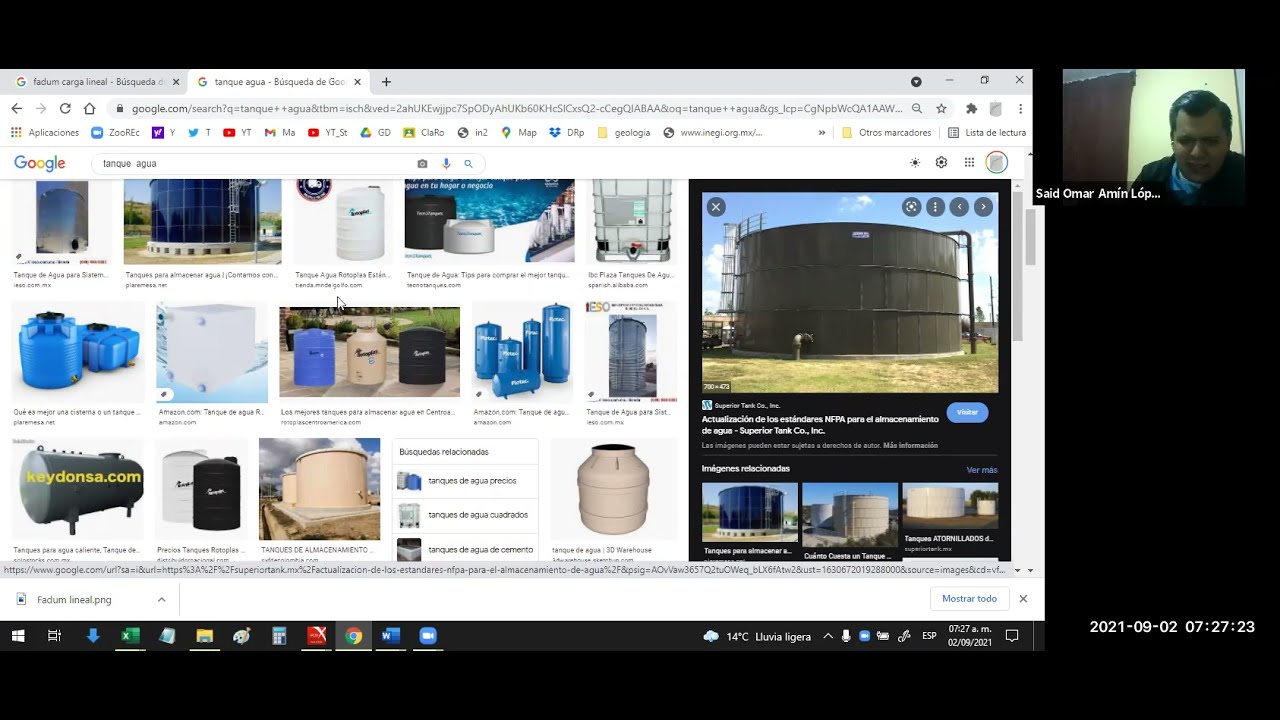Click the Visitar button for Superior Tank
The image size is (1280, 720).
967,412
